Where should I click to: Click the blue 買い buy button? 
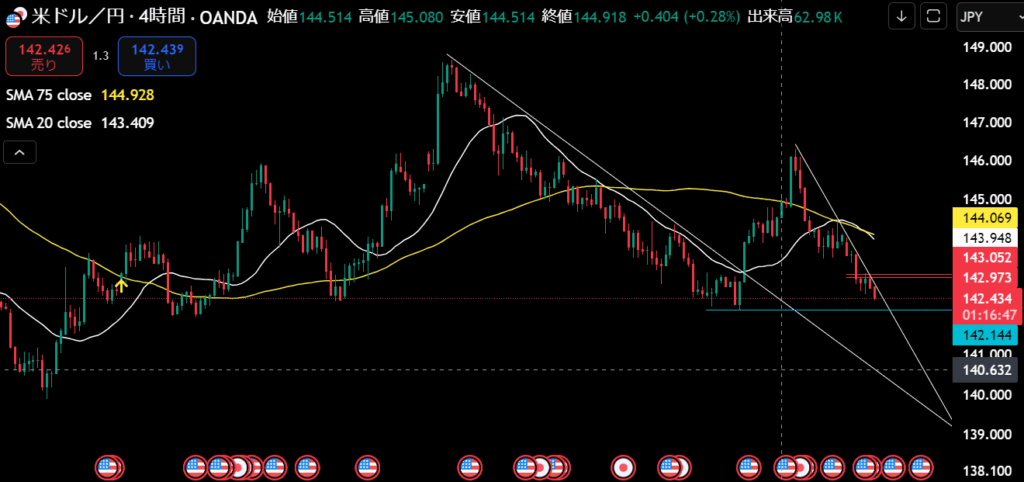pyautogui.click(x=157, y=56)
